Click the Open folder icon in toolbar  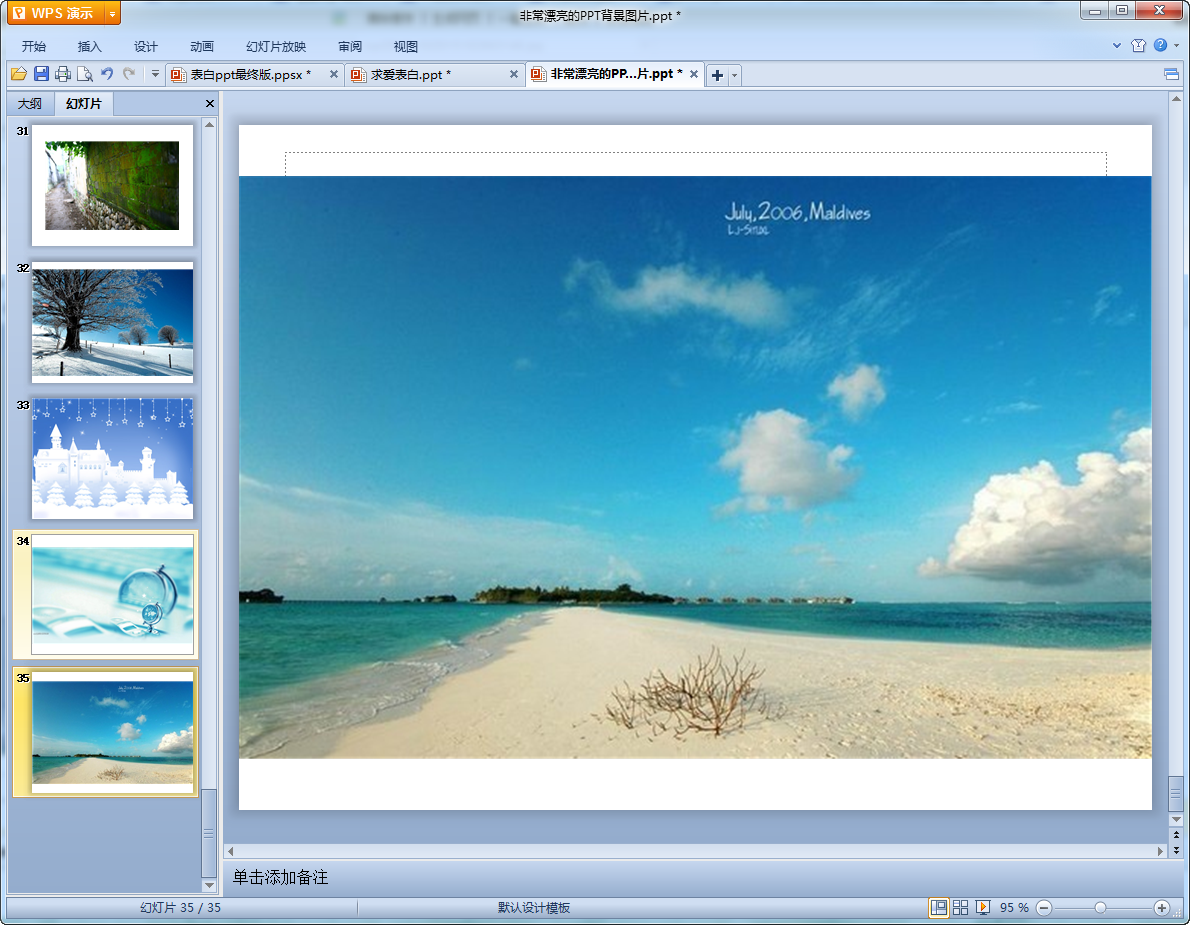pos(19,74)
